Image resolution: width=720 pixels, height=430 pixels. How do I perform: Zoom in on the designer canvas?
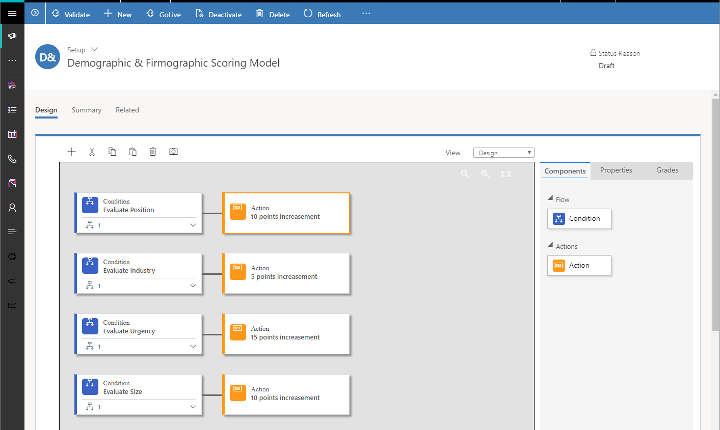pyautogui.click(x=485, y=174)
